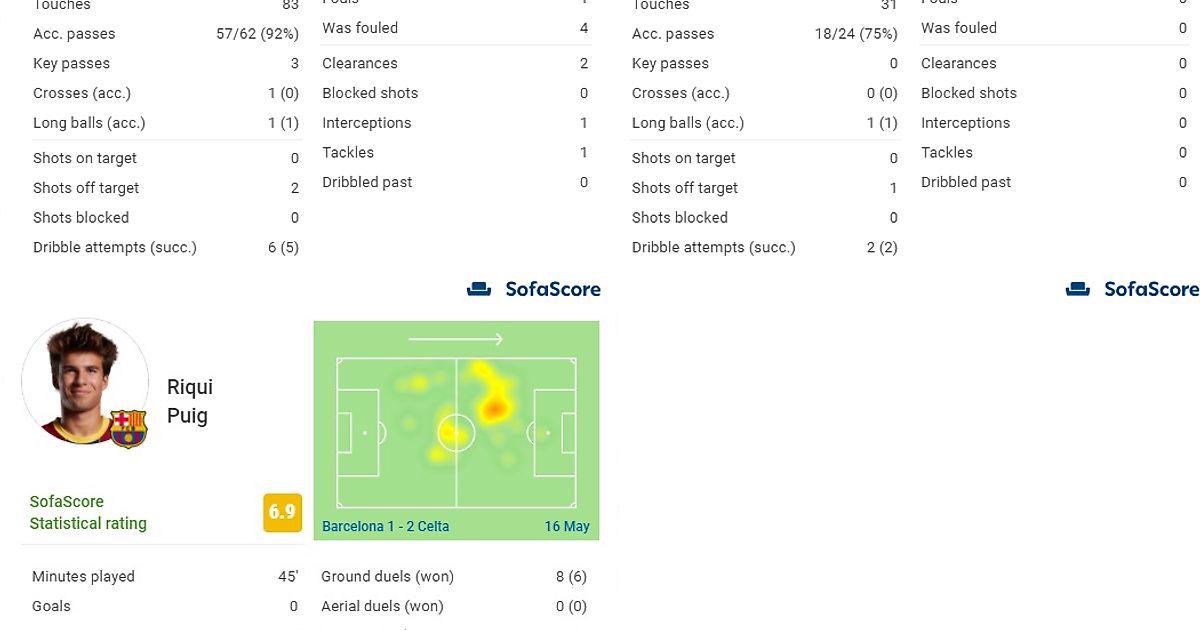1200x630 pixels.
Task: Click the Riqui Puig name text
Action: 190,401
